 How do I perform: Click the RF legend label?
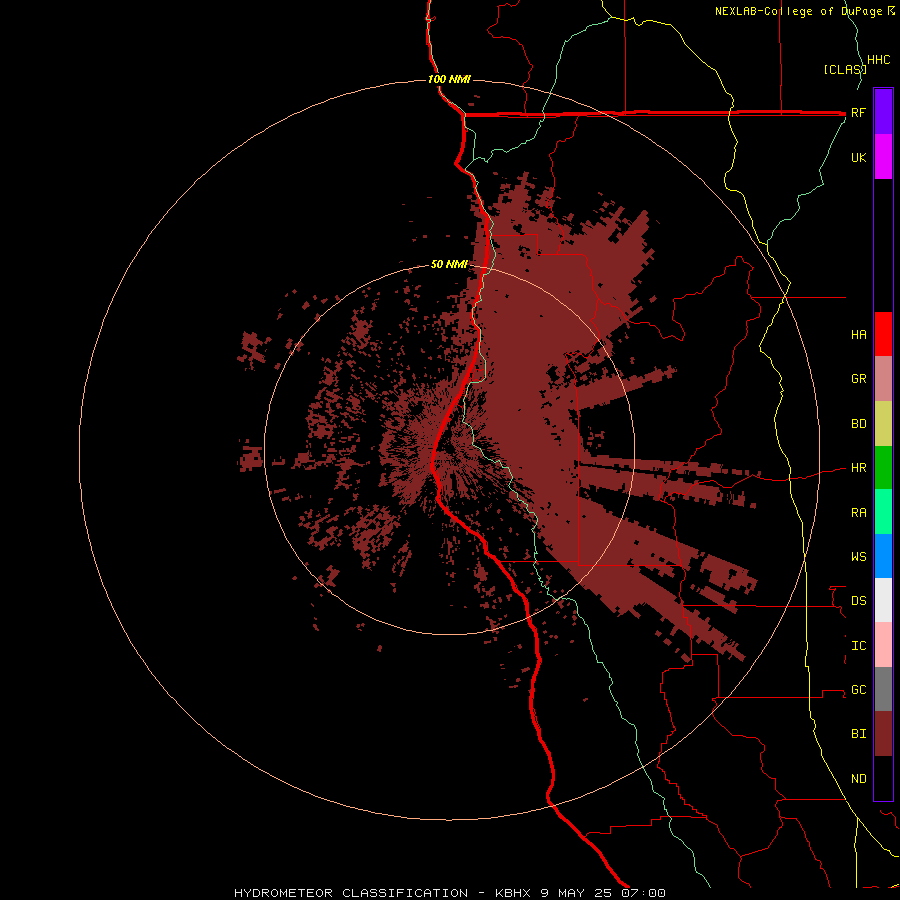(858, 112)
